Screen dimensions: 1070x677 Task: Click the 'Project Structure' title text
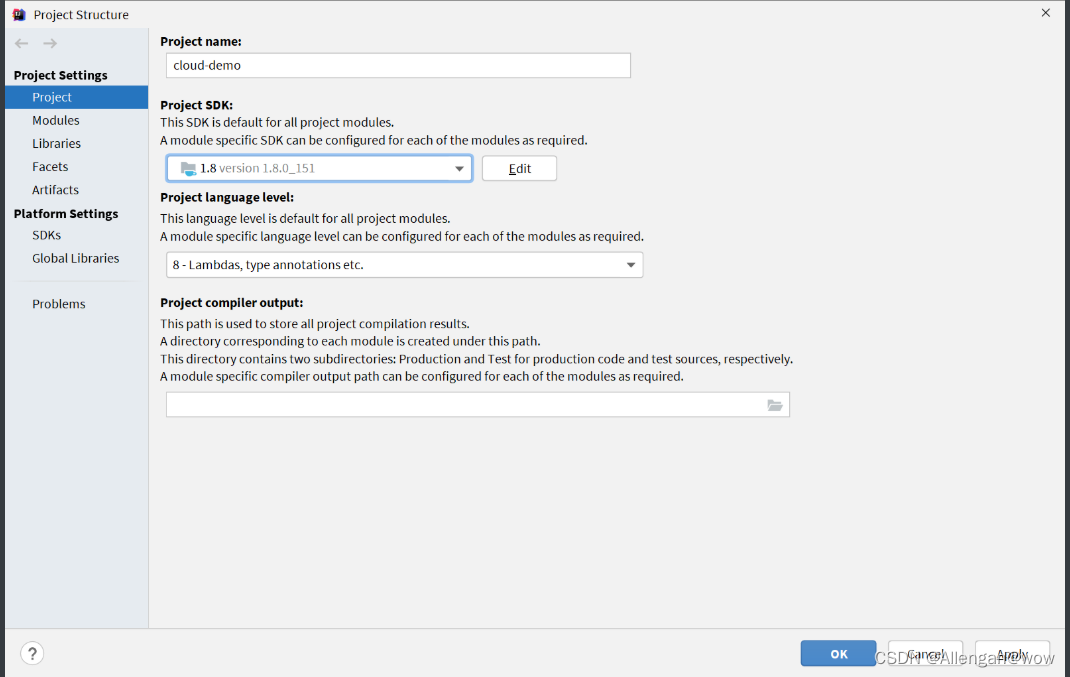point(81,14)
